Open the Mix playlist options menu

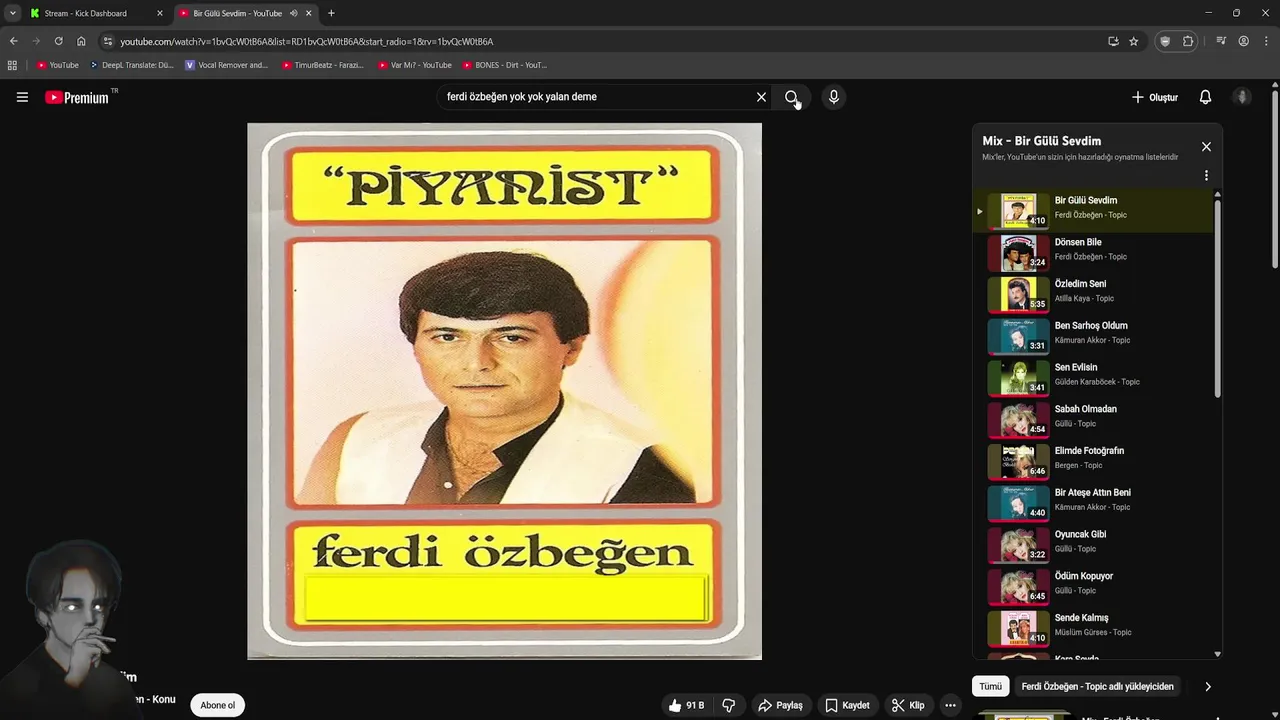1206,175
